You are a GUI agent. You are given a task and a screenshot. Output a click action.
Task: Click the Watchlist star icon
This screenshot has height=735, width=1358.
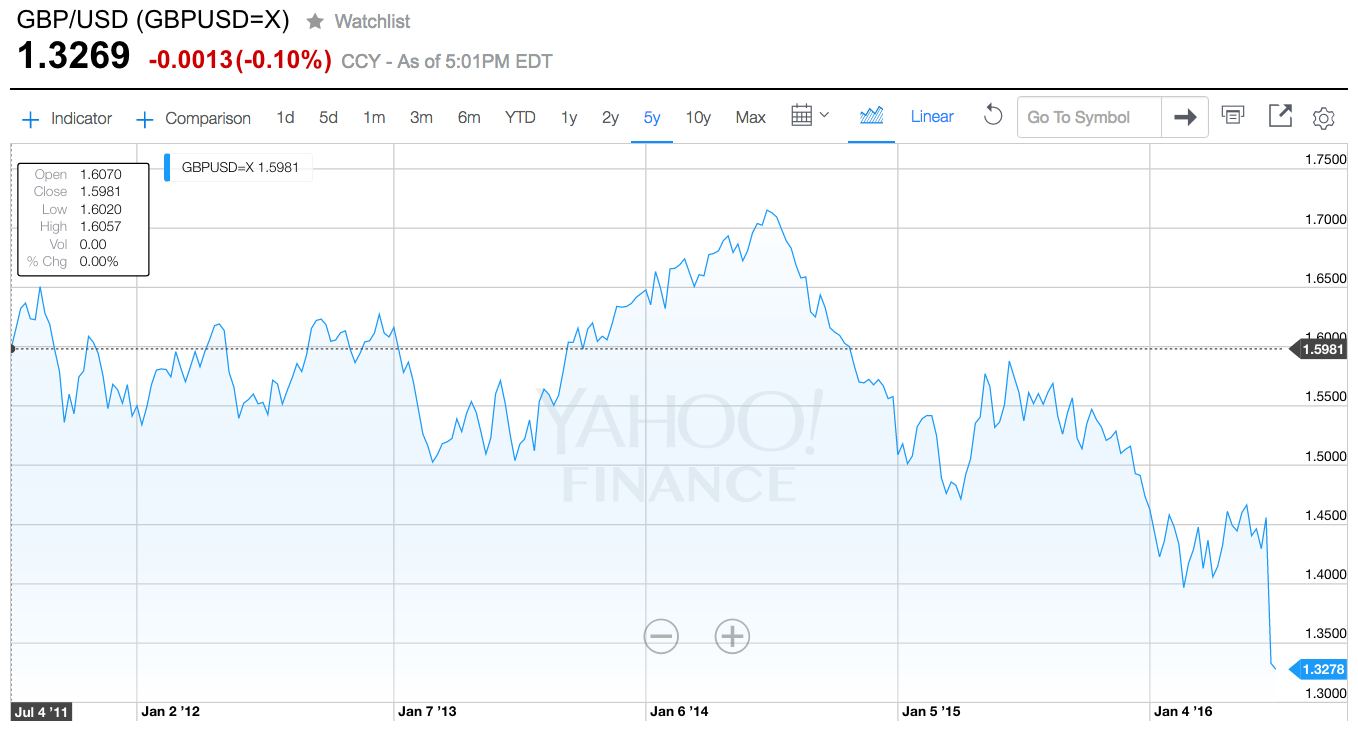coord(315,21)
